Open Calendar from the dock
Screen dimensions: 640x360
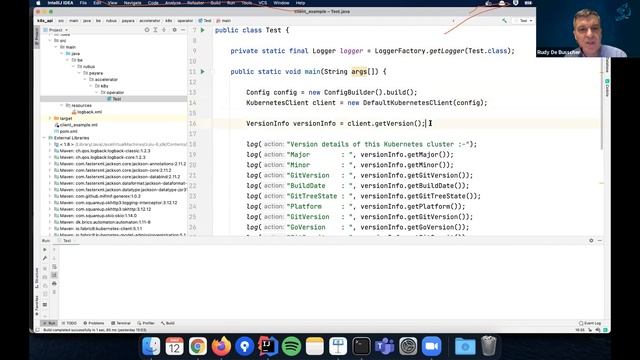click(x=174, y=346)
